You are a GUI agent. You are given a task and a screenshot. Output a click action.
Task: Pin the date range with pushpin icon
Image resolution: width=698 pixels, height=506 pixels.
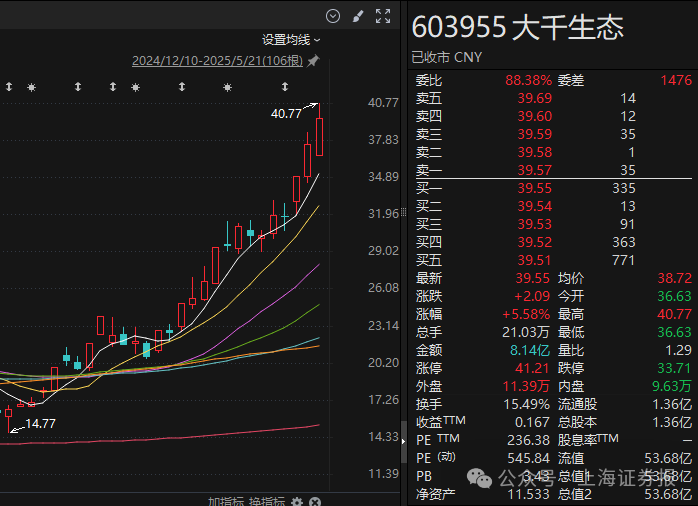313,61
